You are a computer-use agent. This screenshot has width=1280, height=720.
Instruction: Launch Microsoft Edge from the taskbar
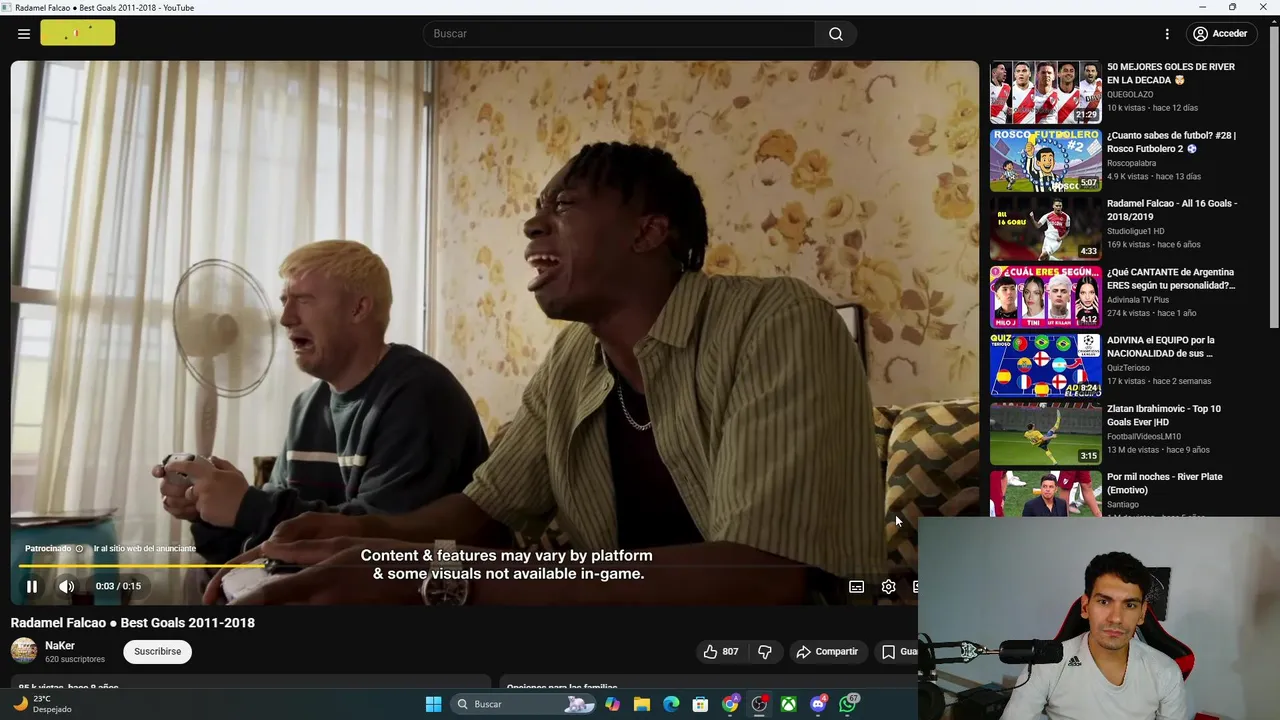[x=671, y=705]
